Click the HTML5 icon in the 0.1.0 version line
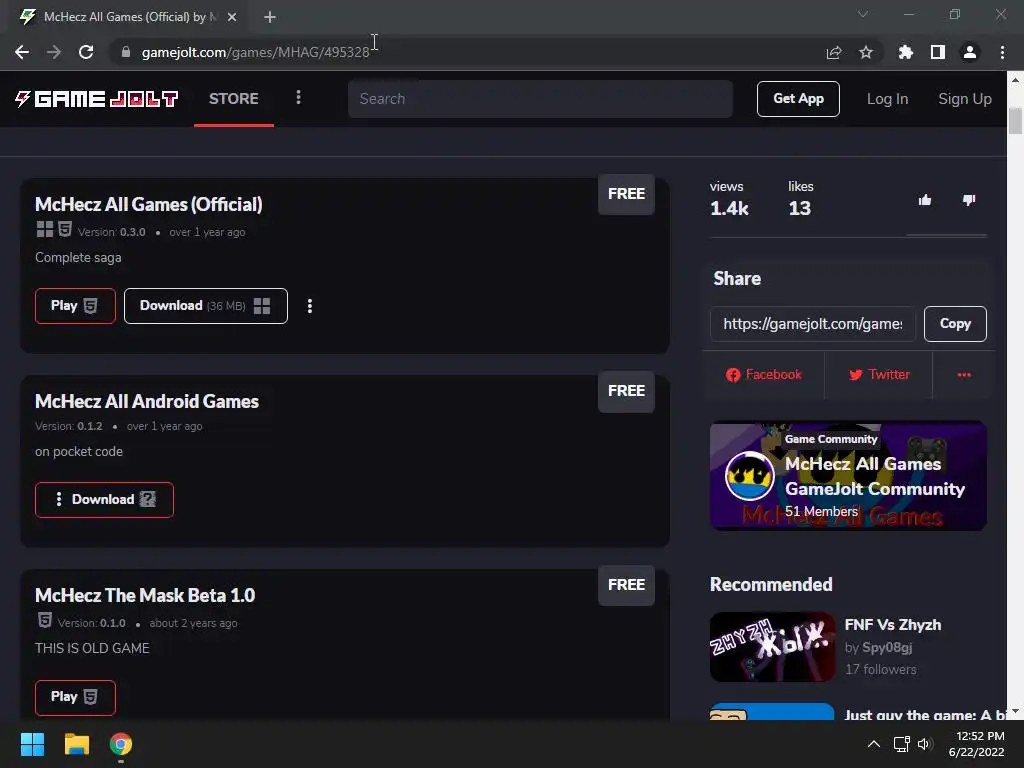 (x=44, y=620)
